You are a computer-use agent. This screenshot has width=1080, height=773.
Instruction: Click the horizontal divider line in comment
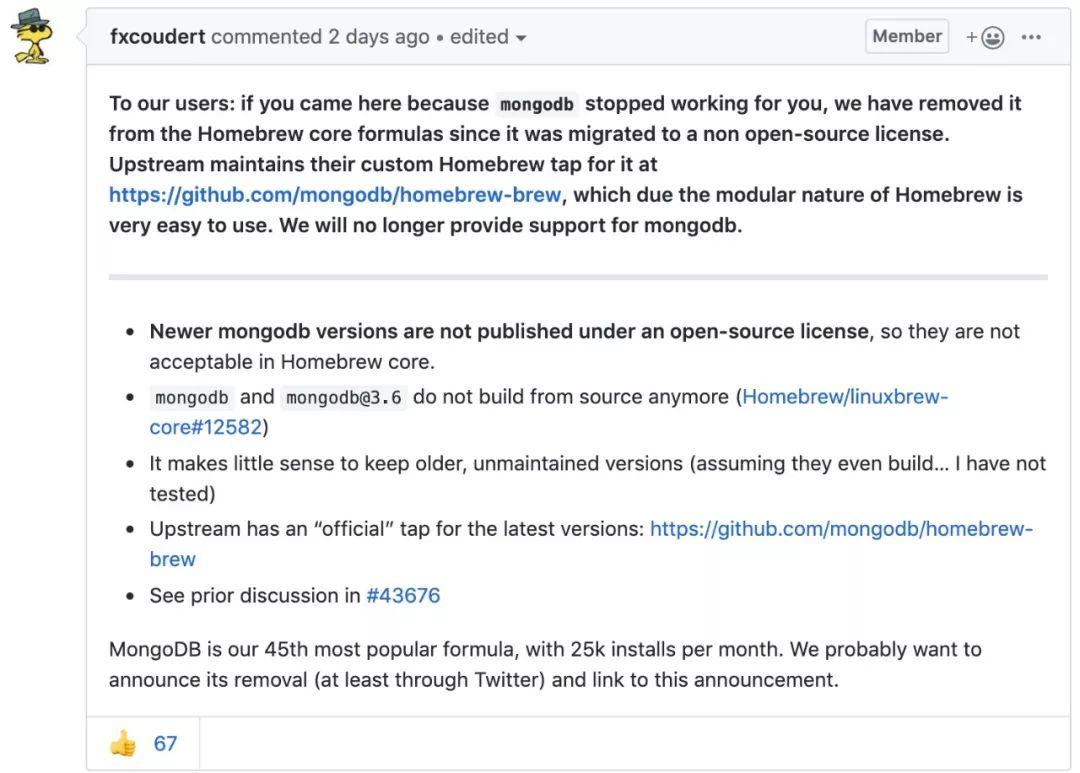tap(578, 276)
